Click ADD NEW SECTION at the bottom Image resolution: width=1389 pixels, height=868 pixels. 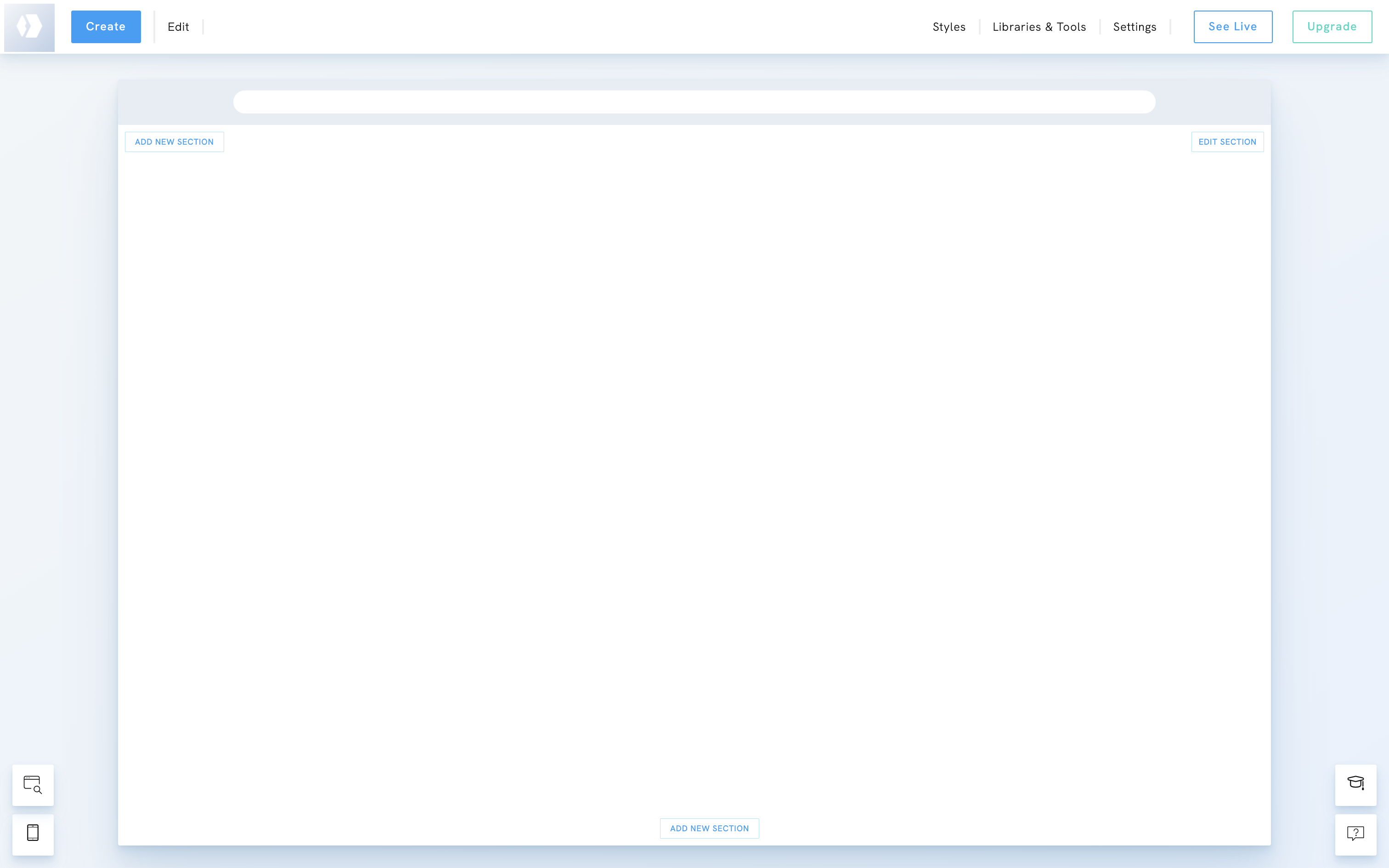point(709,829)
